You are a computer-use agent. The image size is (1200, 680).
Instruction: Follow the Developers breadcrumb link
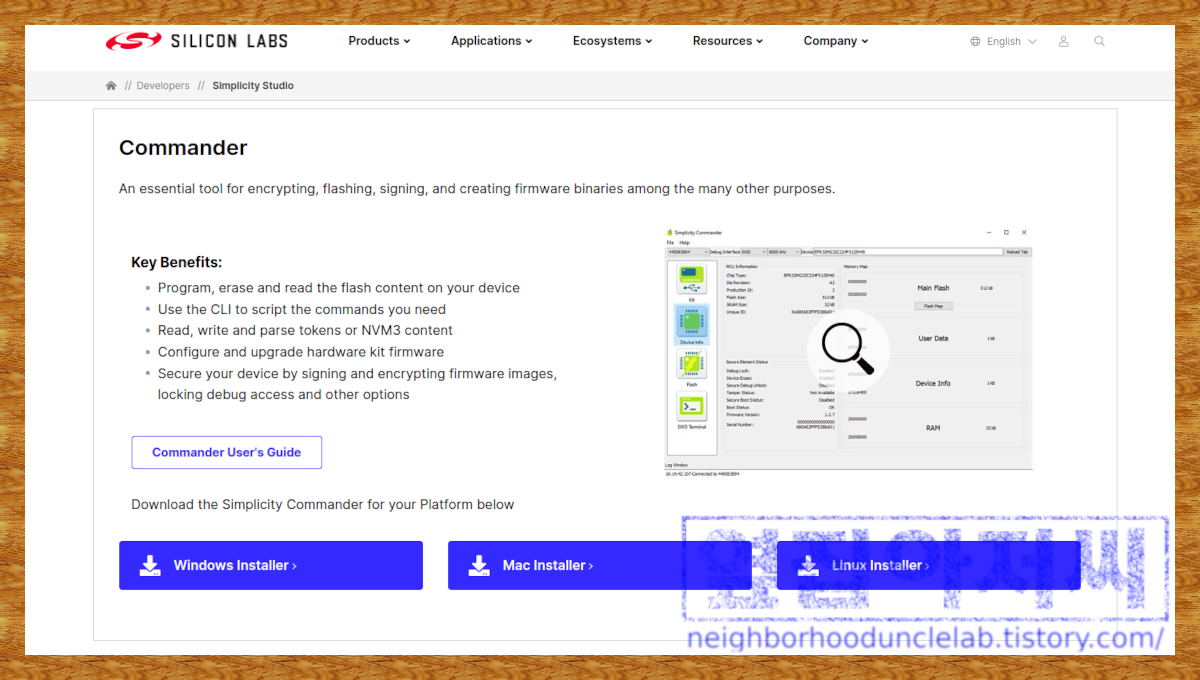point(163,86)
